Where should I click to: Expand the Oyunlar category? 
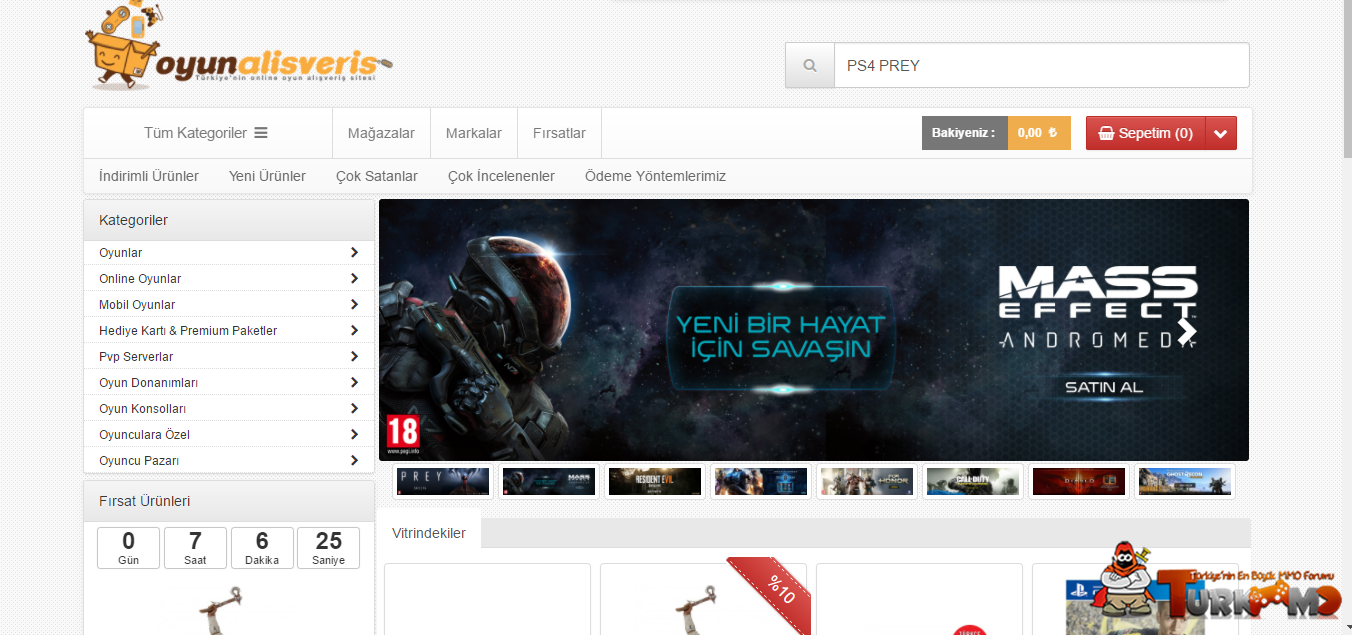click(354, 253)
